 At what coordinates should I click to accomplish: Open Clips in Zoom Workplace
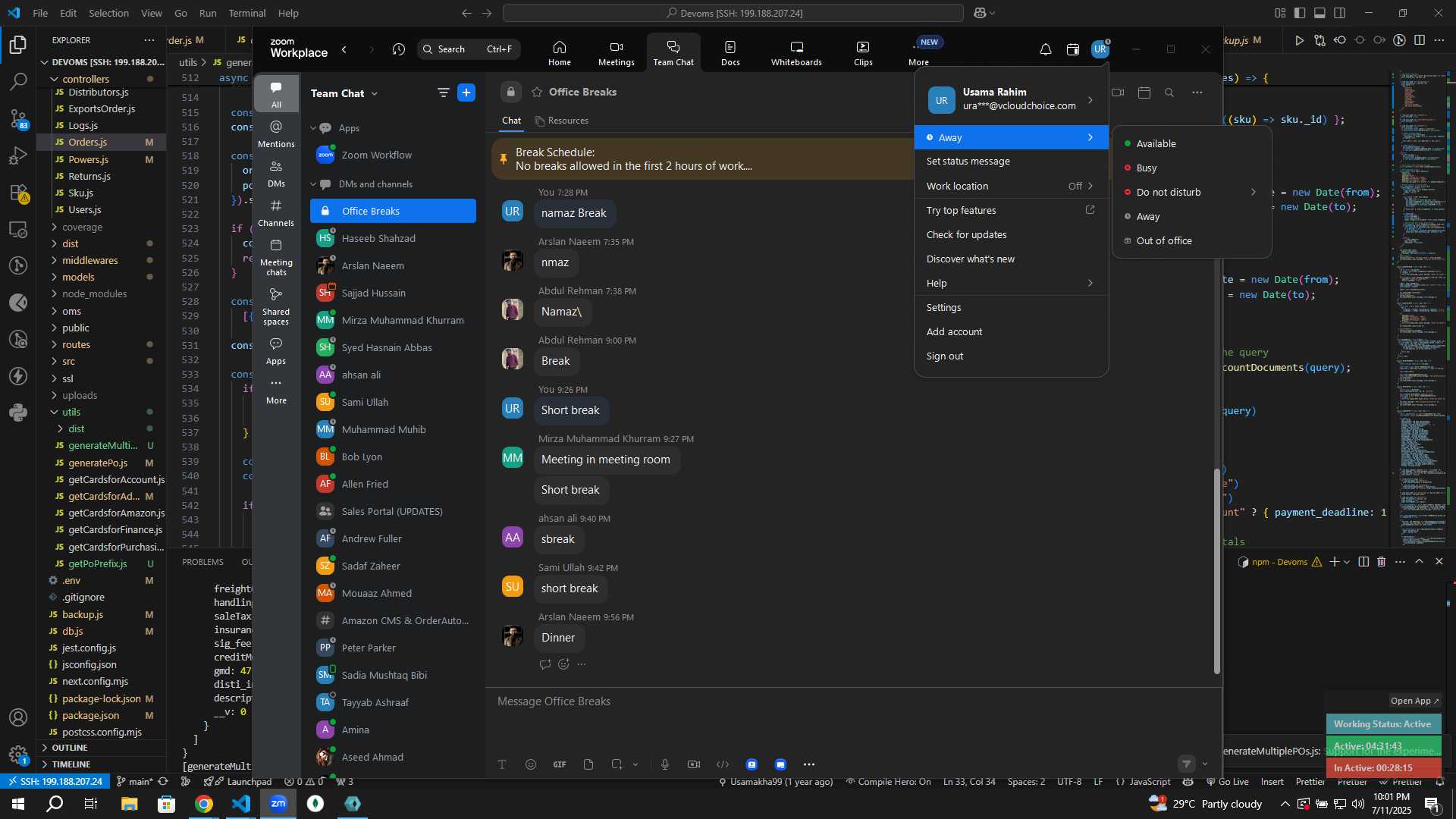coord(863,53)
